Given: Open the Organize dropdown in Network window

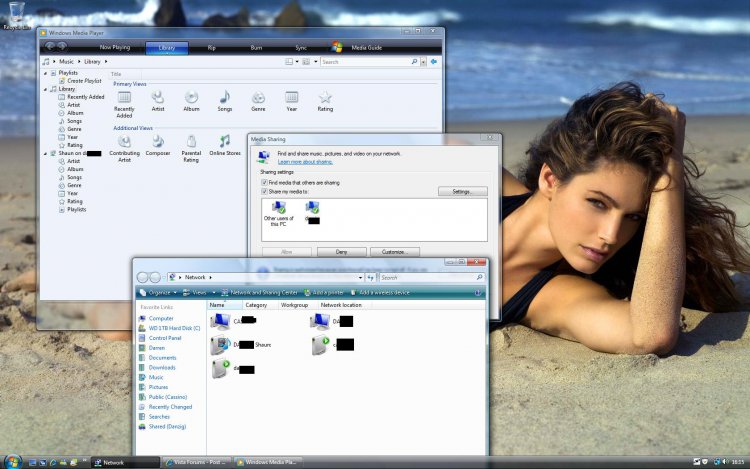Looking at the screenshot, I should (x=158, y=293).
